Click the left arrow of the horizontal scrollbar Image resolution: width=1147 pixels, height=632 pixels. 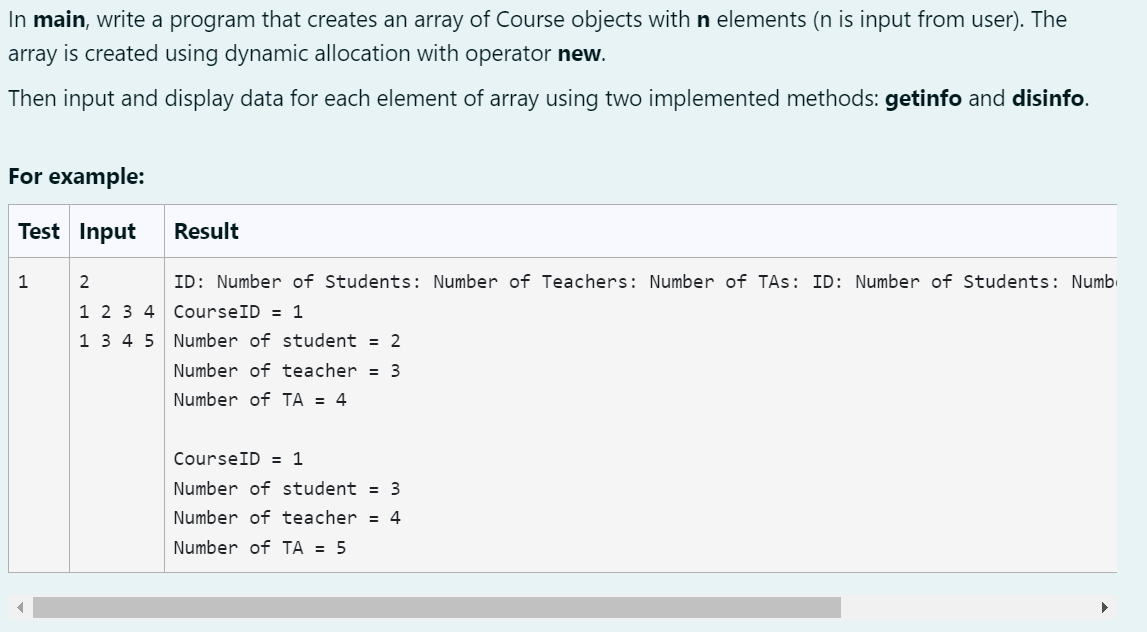17,608
